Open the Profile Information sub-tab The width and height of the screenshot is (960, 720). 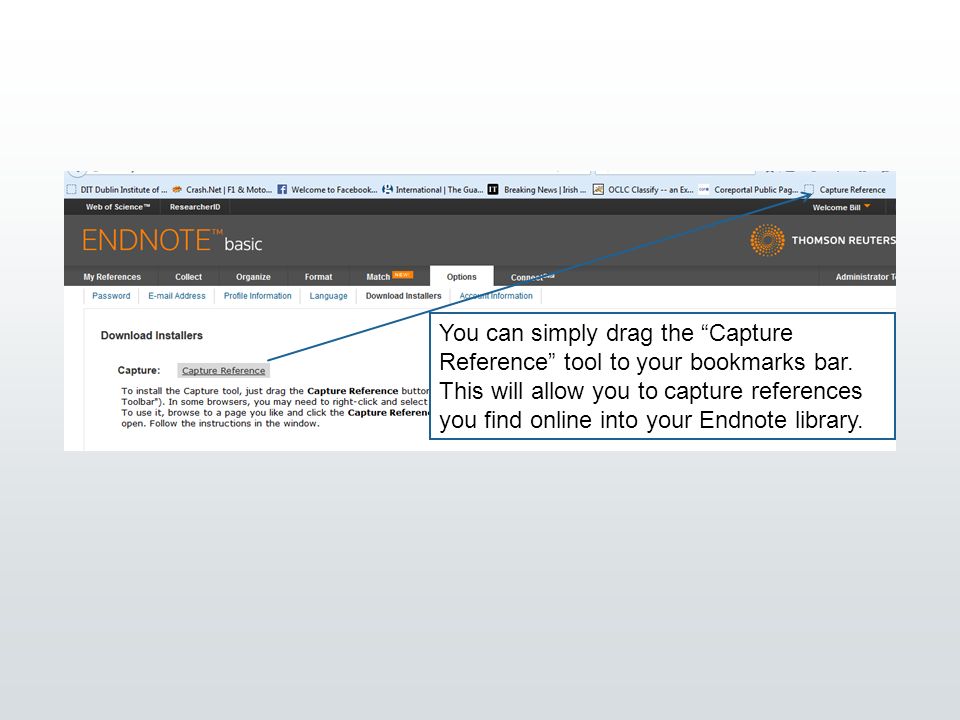click(x=257, y=296)
